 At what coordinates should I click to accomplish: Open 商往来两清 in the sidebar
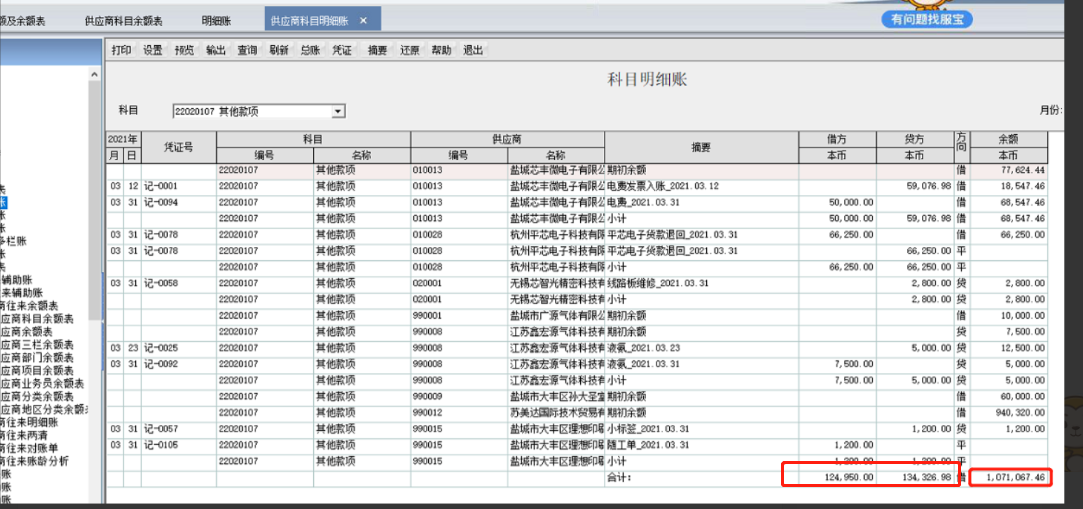[x=24, y=435]
